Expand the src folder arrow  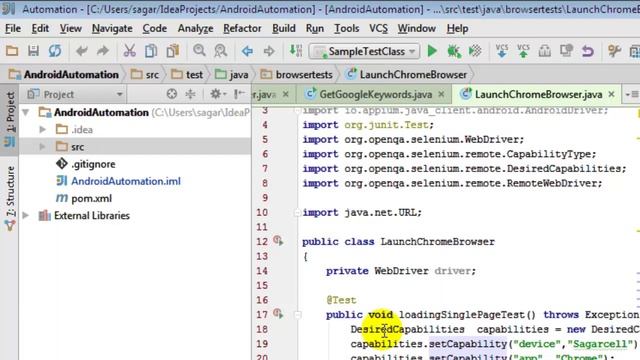[x=42, y=147]
